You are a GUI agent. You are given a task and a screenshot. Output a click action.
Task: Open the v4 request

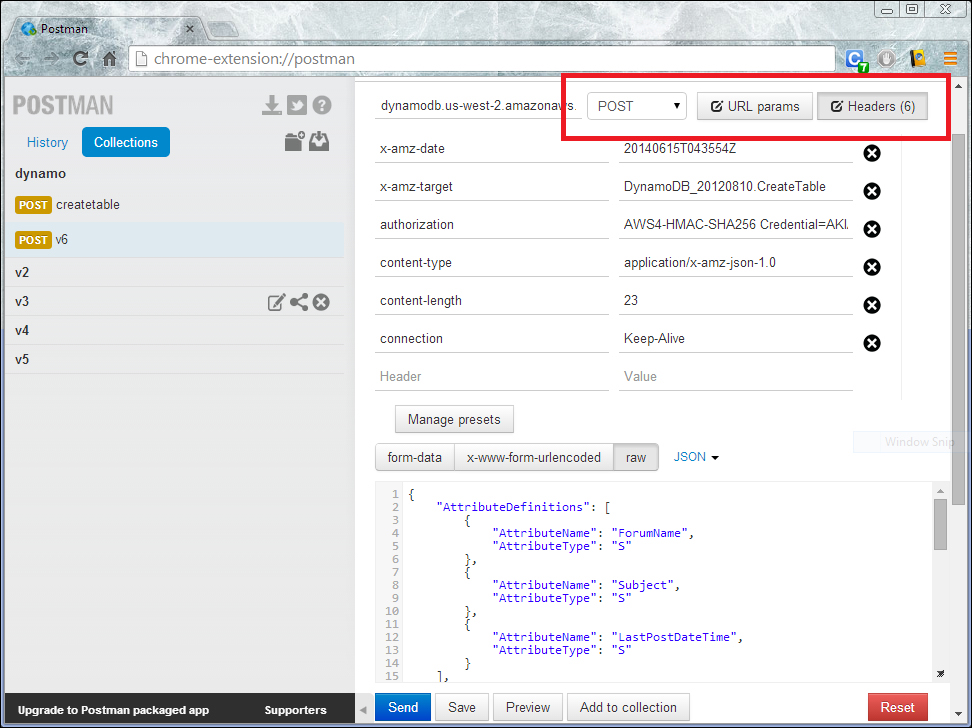coord(174,331)
